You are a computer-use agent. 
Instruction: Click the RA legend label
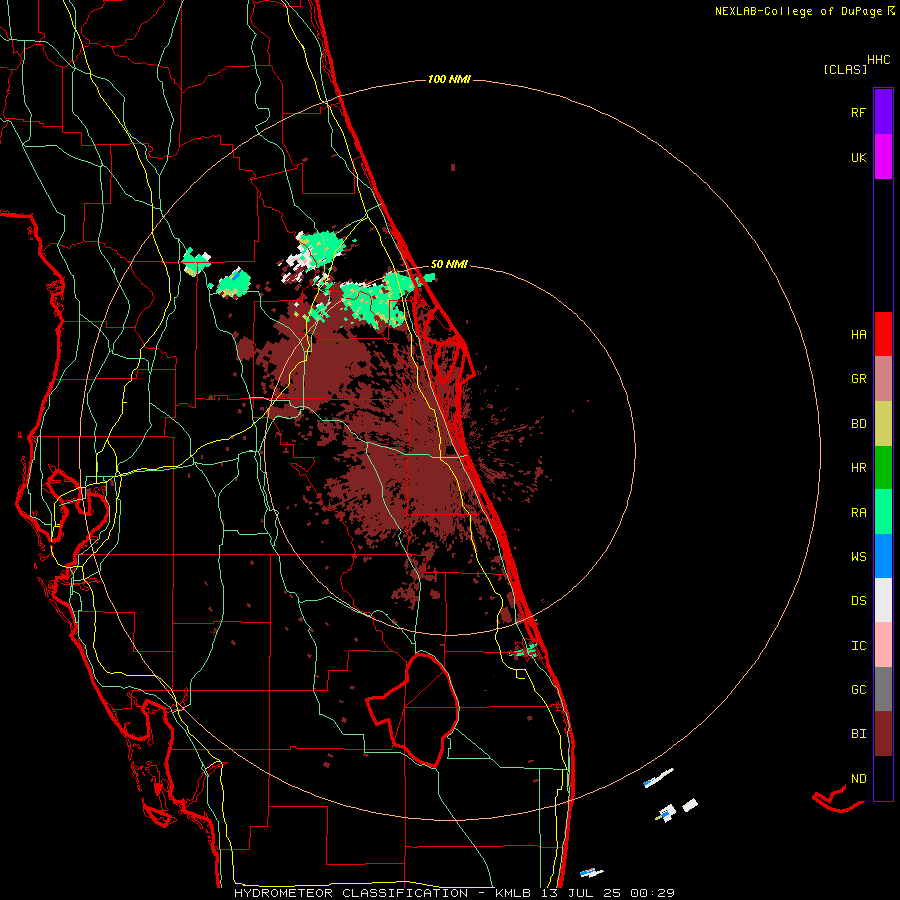[858, 513]
